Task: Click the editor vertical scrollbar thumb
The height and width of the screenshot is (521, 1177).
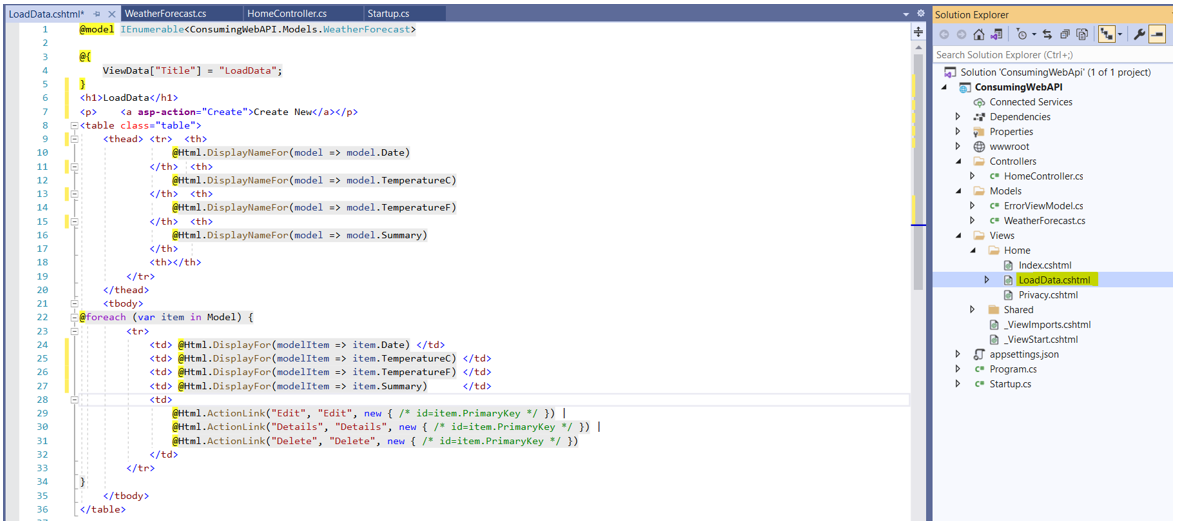Action: click(x=918, y=171)
